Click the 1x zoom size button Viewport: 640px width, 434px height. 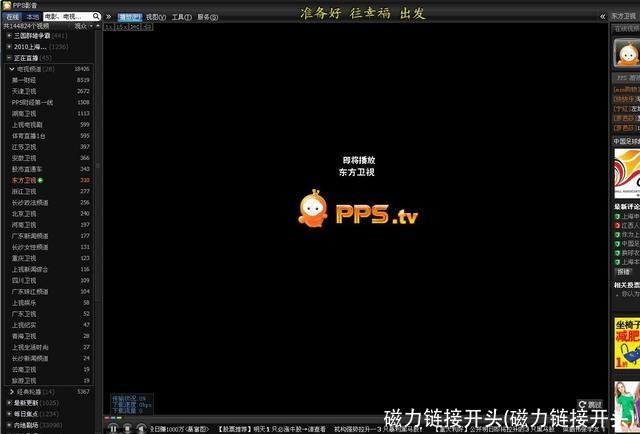(x=109, y=27)
